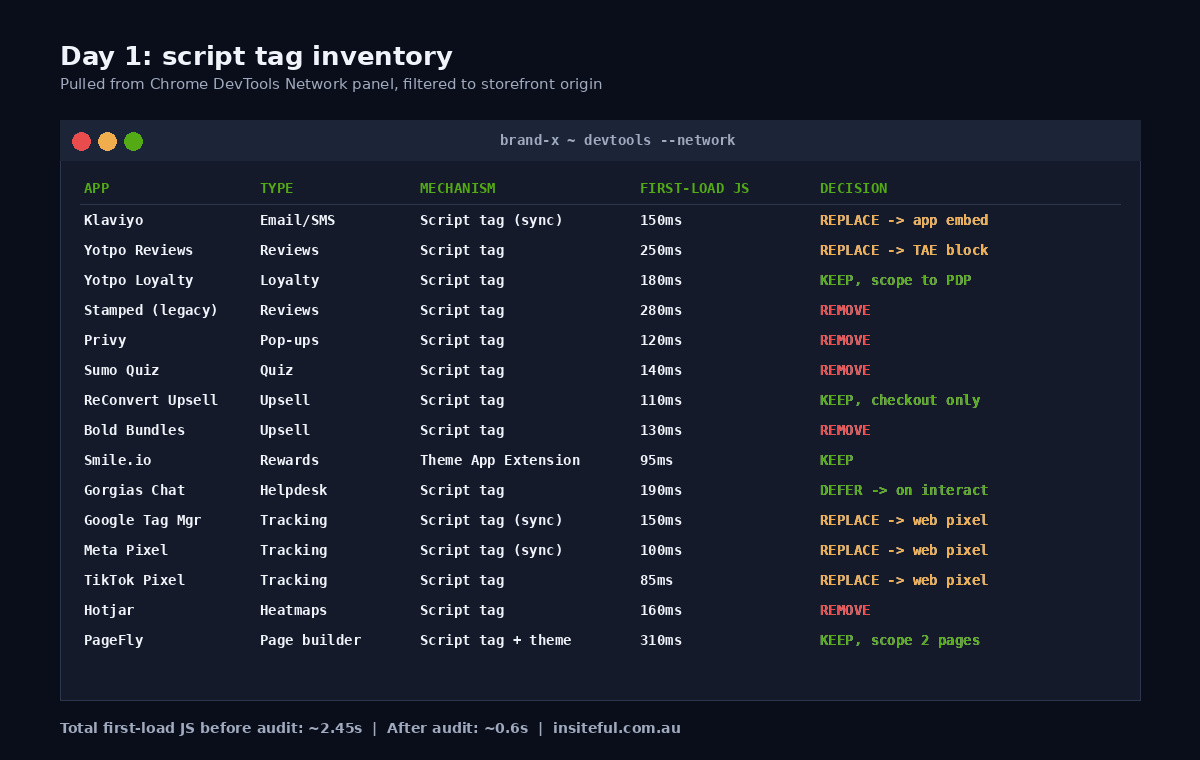Click the Helpdesk type cell
Screen dimensions: 1200x760
click(293, 490)
